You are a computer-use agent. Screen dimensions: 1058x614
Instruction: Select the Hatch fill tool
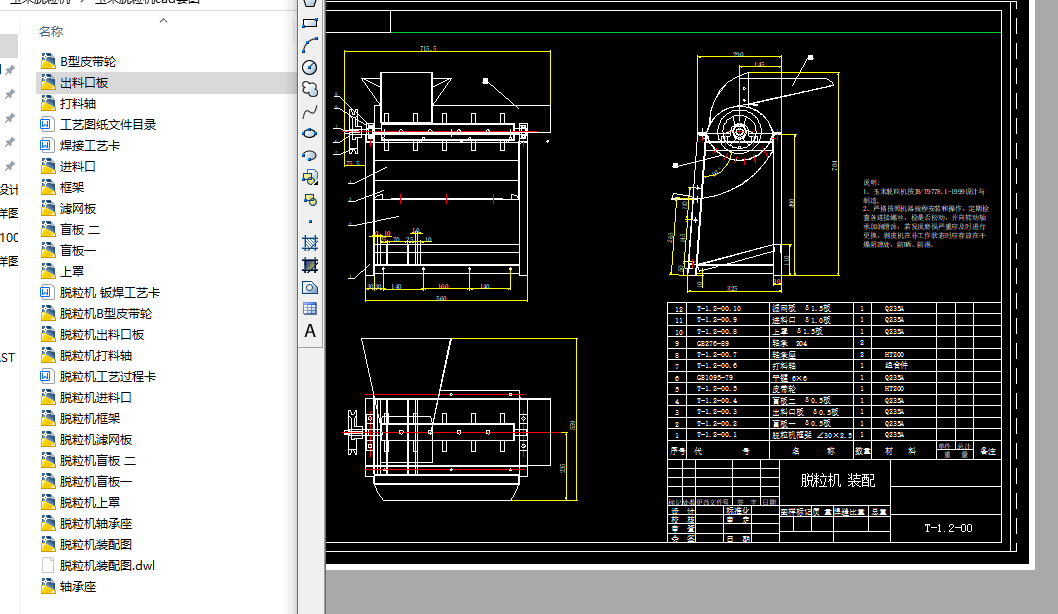tap(310, 243)
